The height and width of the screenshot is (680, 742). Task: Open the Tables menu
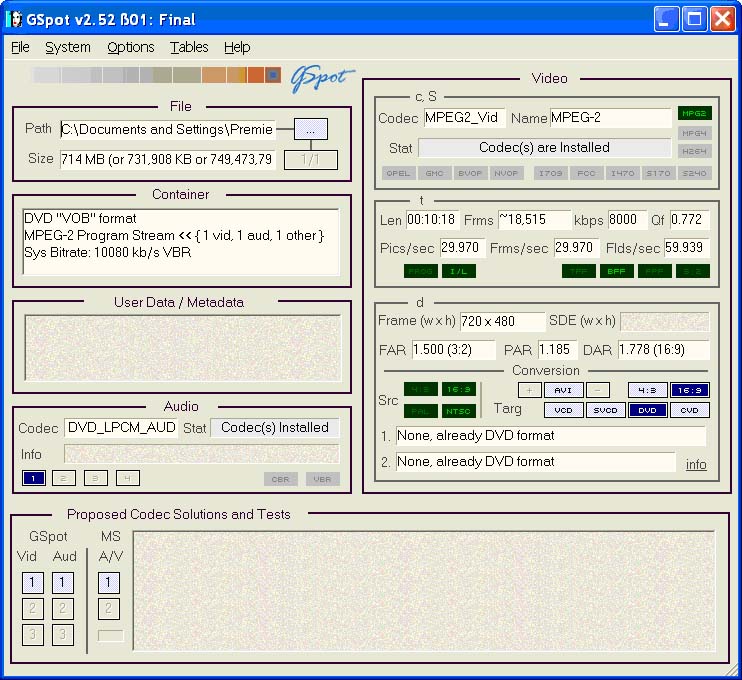[189, 47]
